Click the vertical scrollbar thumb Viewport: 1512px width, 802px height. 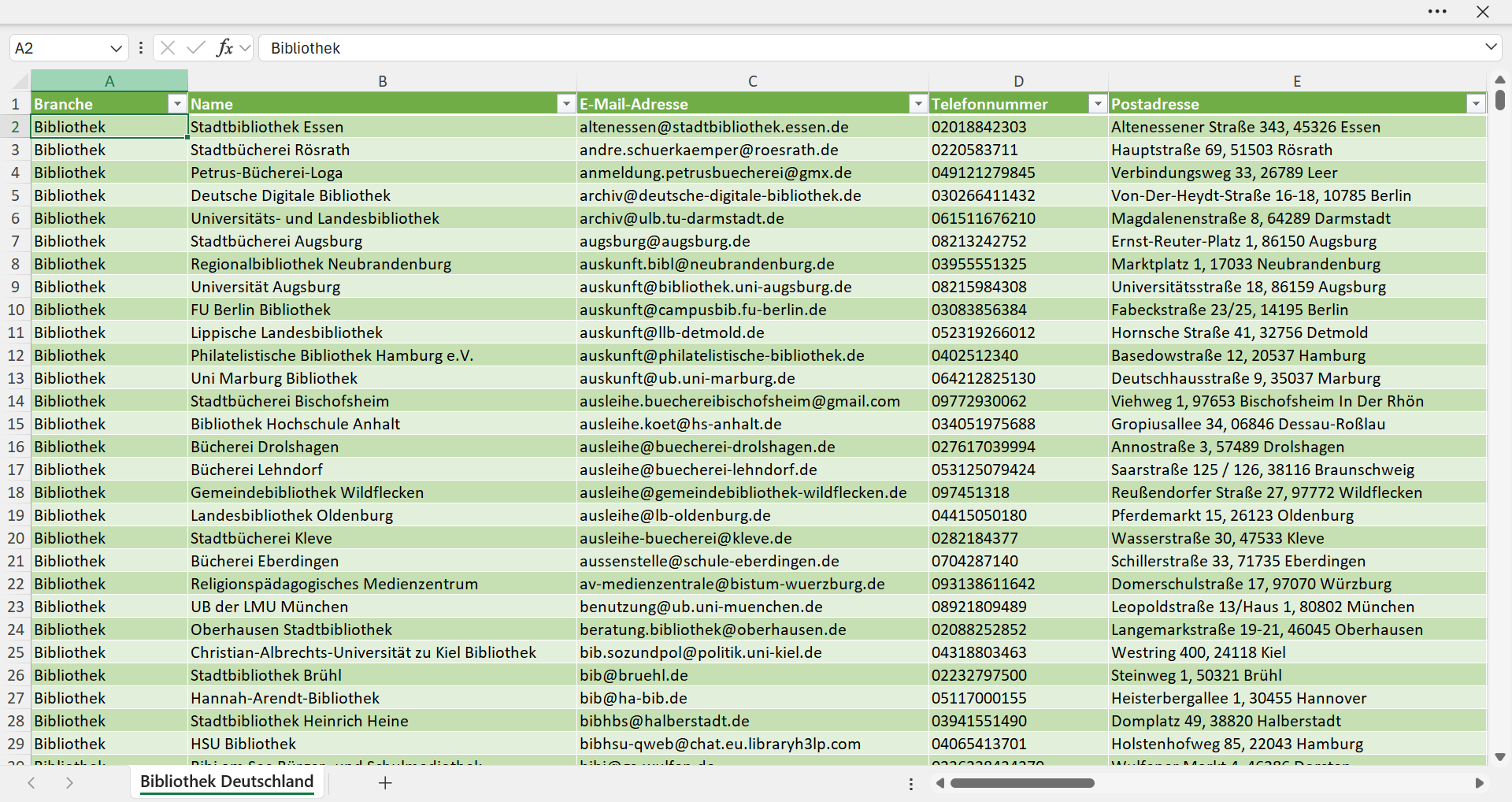tap(1499, 100)
